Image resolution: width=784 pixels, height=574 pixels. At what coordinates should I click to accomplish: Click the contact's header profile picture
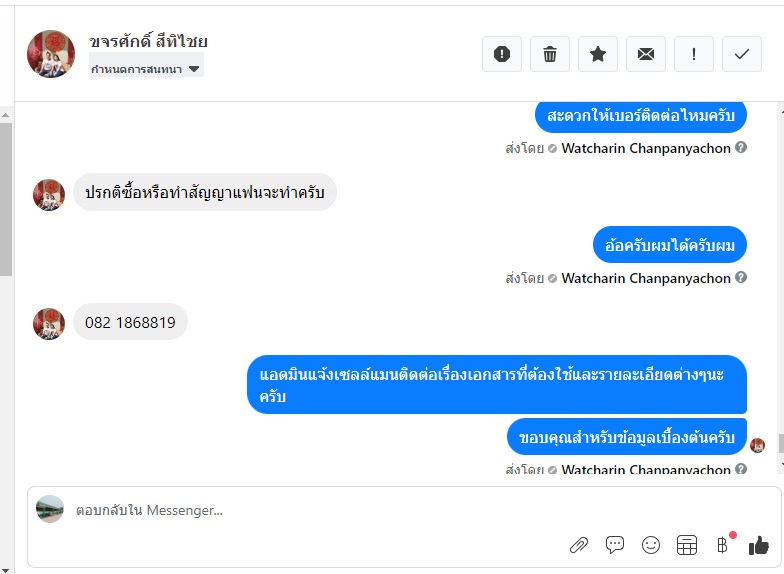click(51, 54)
